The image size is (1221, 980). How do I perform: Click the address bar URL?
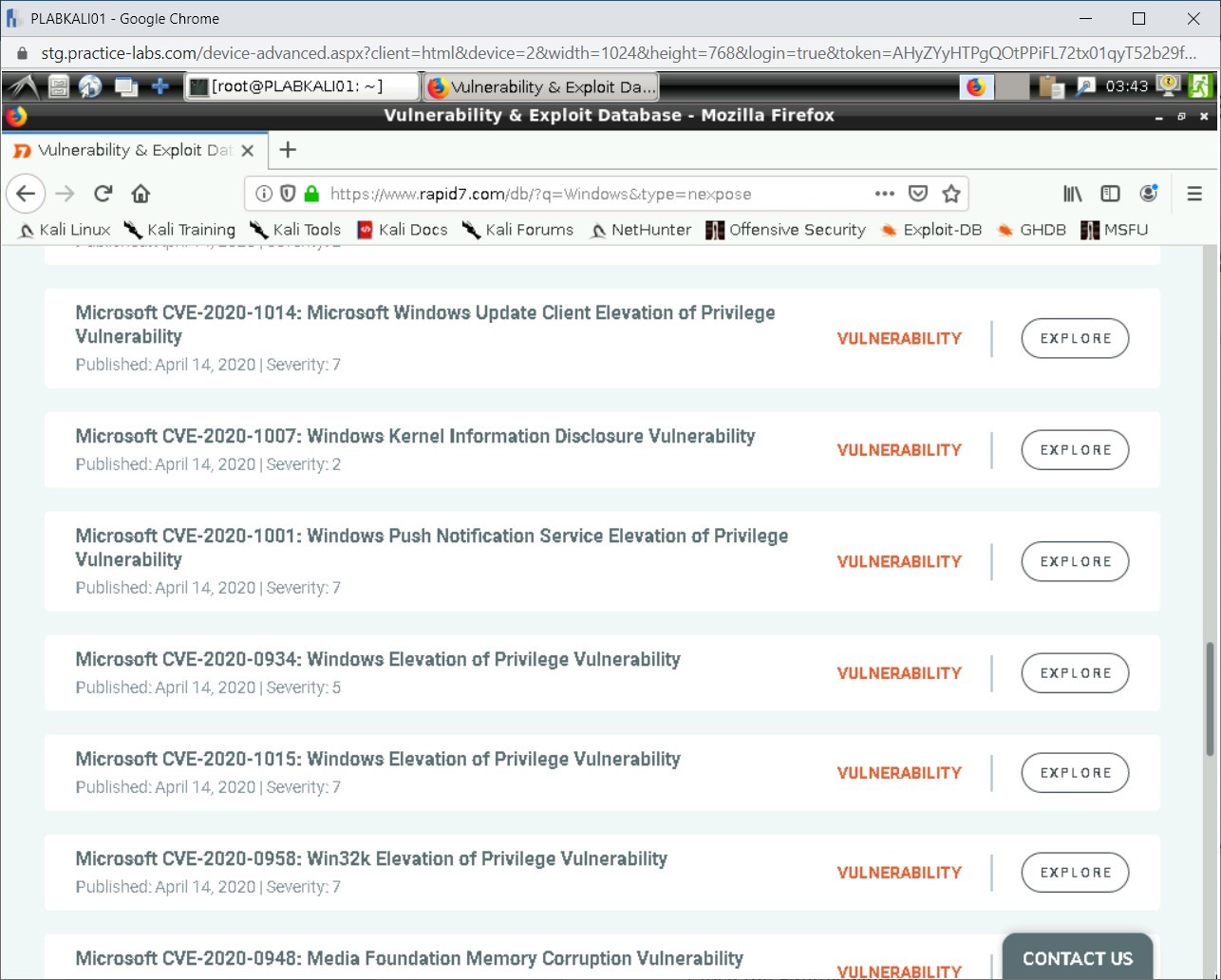541,193
